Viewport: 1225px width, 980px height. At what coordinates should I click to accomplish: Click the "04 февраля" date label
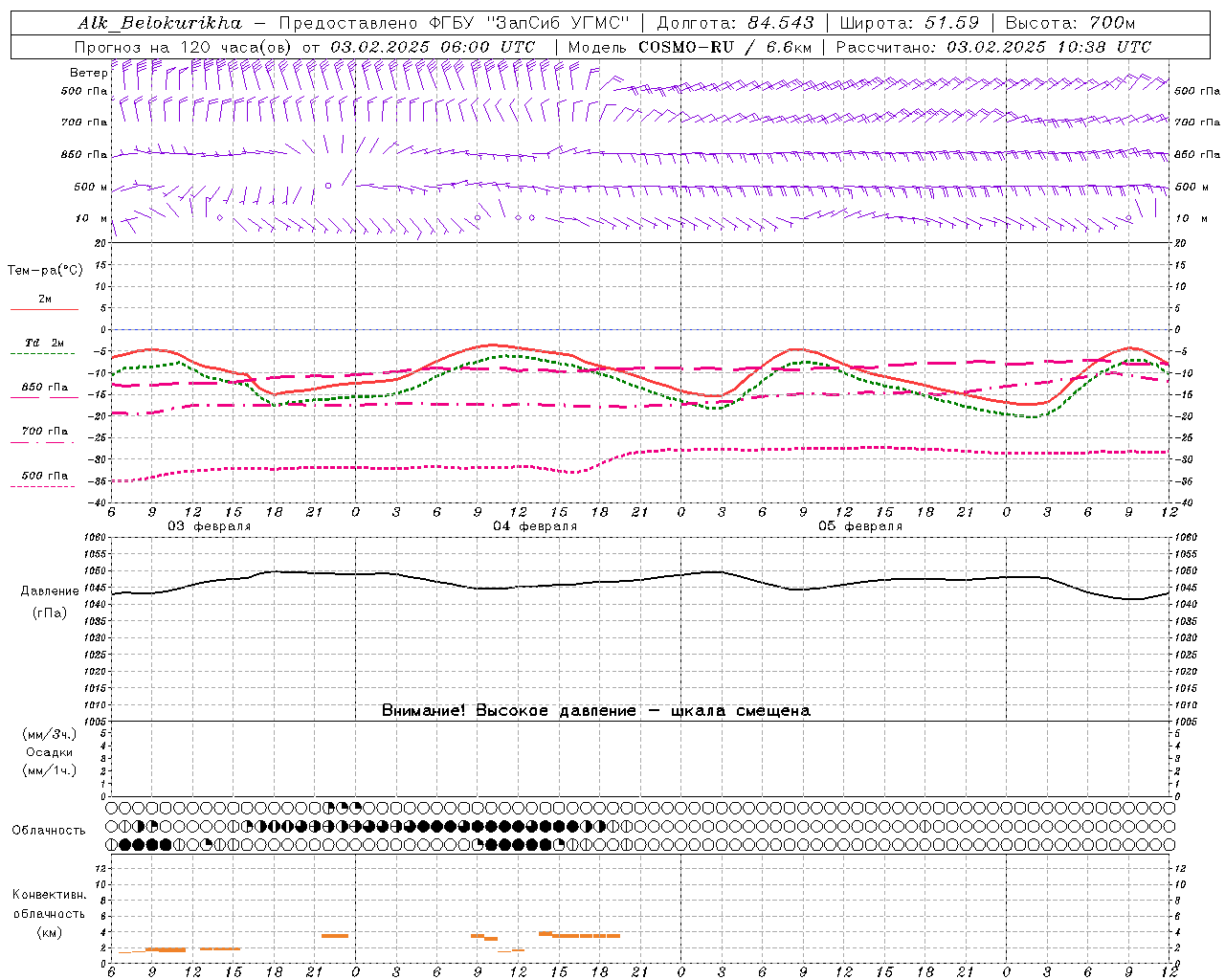coord(535,526)
